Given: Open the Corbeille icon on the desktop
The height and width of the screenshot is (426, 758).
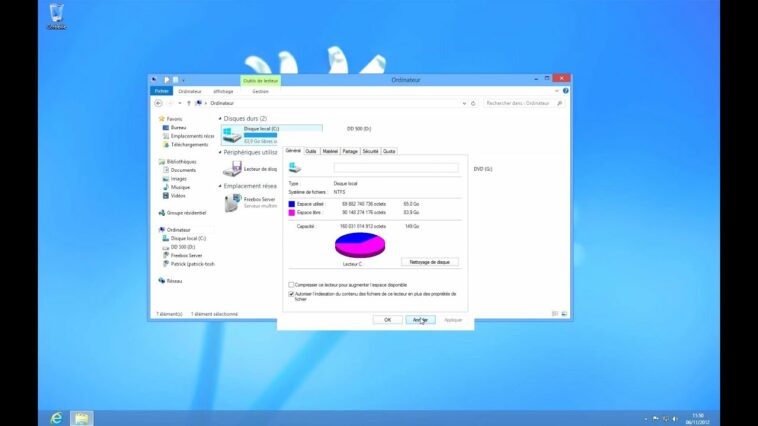Looking at the screenshot, I should tap(57, 16).
